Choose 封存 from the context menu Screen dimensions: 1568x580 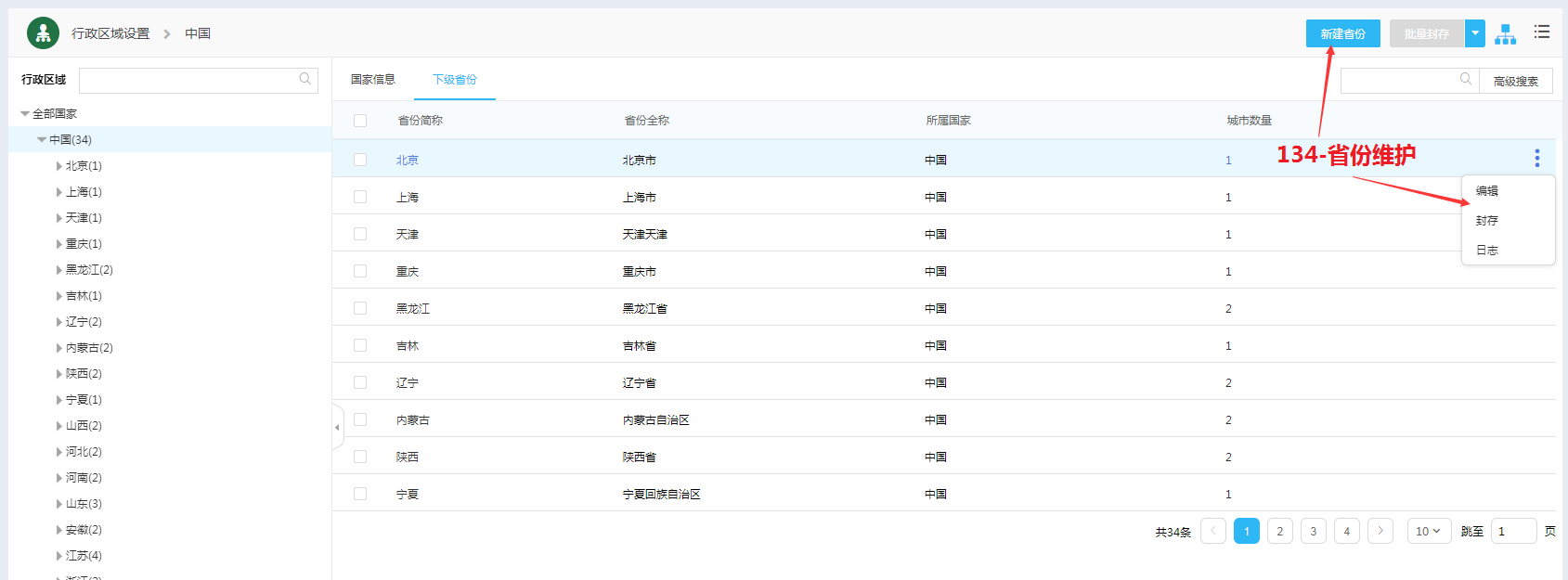tap(1487, 221)
